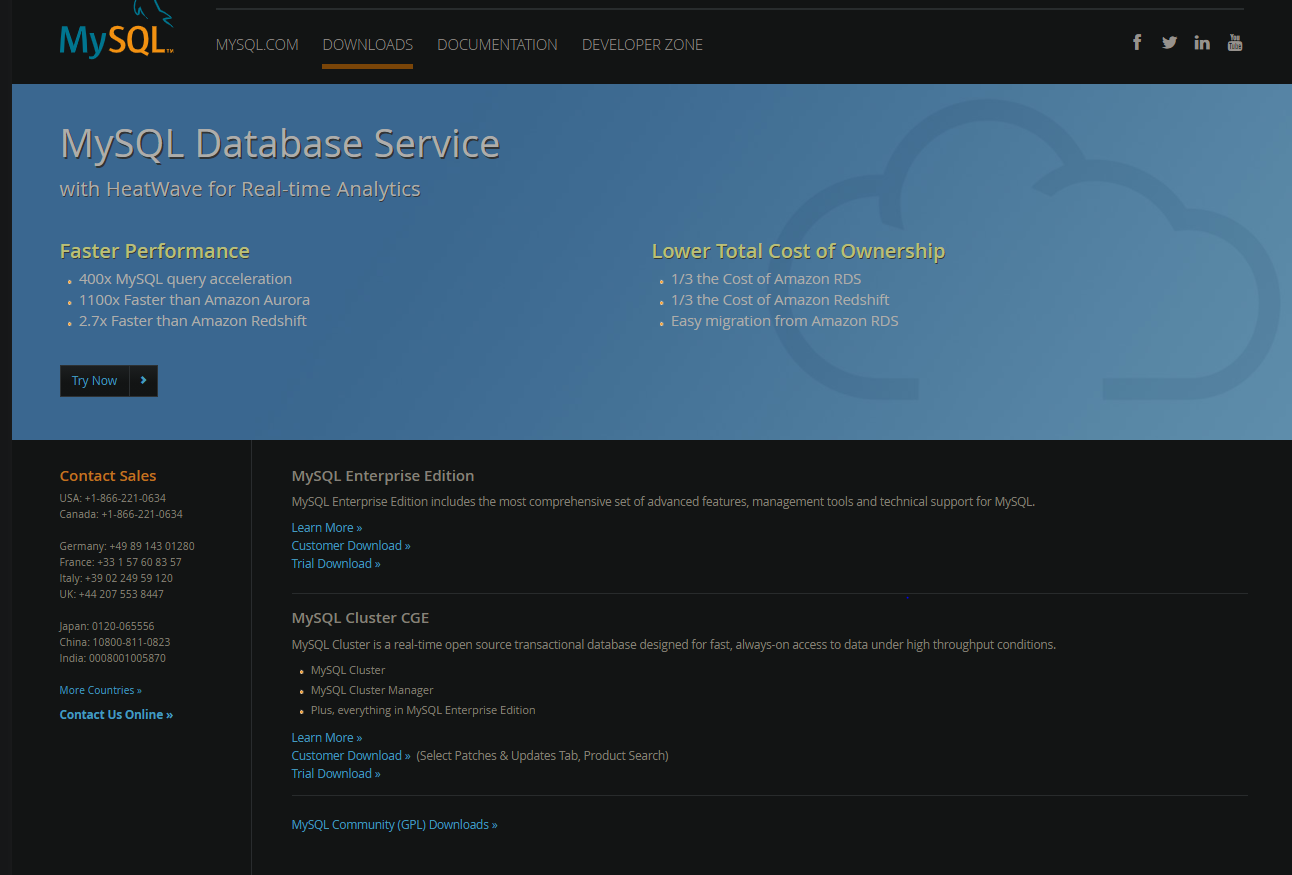Image resolution: width=1292 pixels, height=875 pixels.
Task: Open Customer Download under Enterprise Edition
Action: click(351, 546)
